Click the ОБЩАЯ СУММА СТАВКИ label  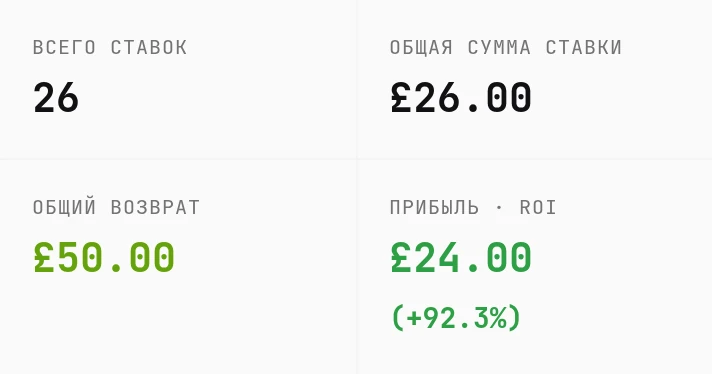pos(505,48)
